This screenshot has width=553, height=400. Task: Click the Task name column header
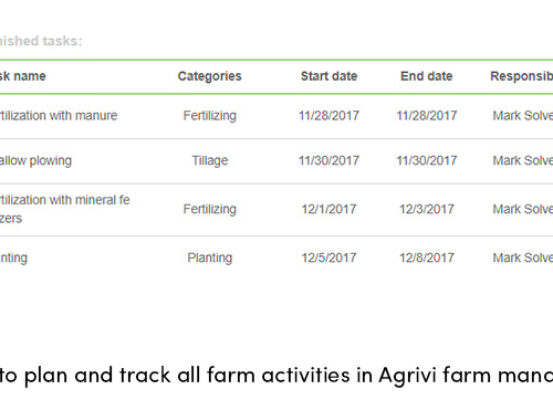[x=23, y=76]
